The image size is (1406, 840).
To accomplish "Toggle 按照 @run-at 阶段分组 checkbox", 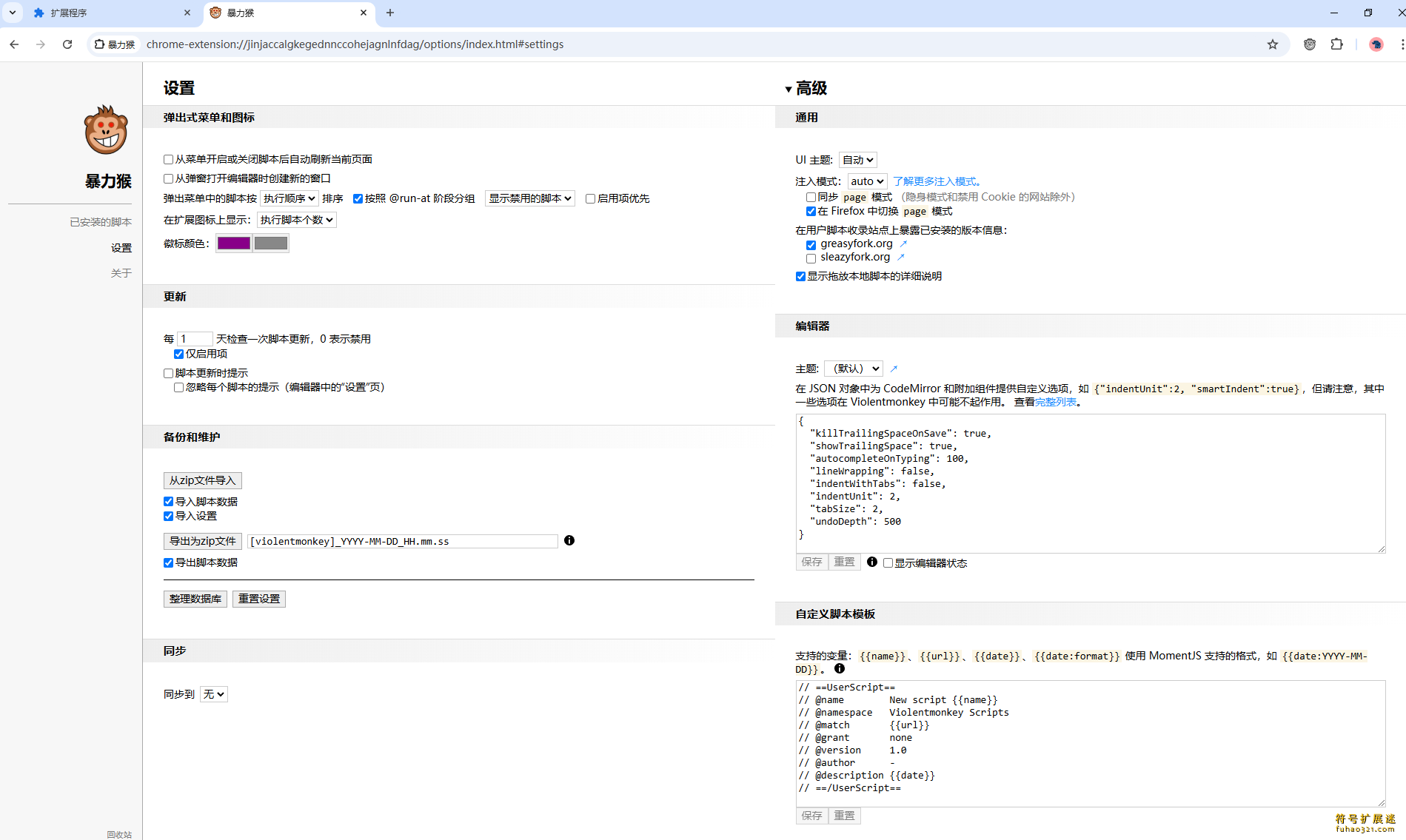I will click(x=358, y=198).
